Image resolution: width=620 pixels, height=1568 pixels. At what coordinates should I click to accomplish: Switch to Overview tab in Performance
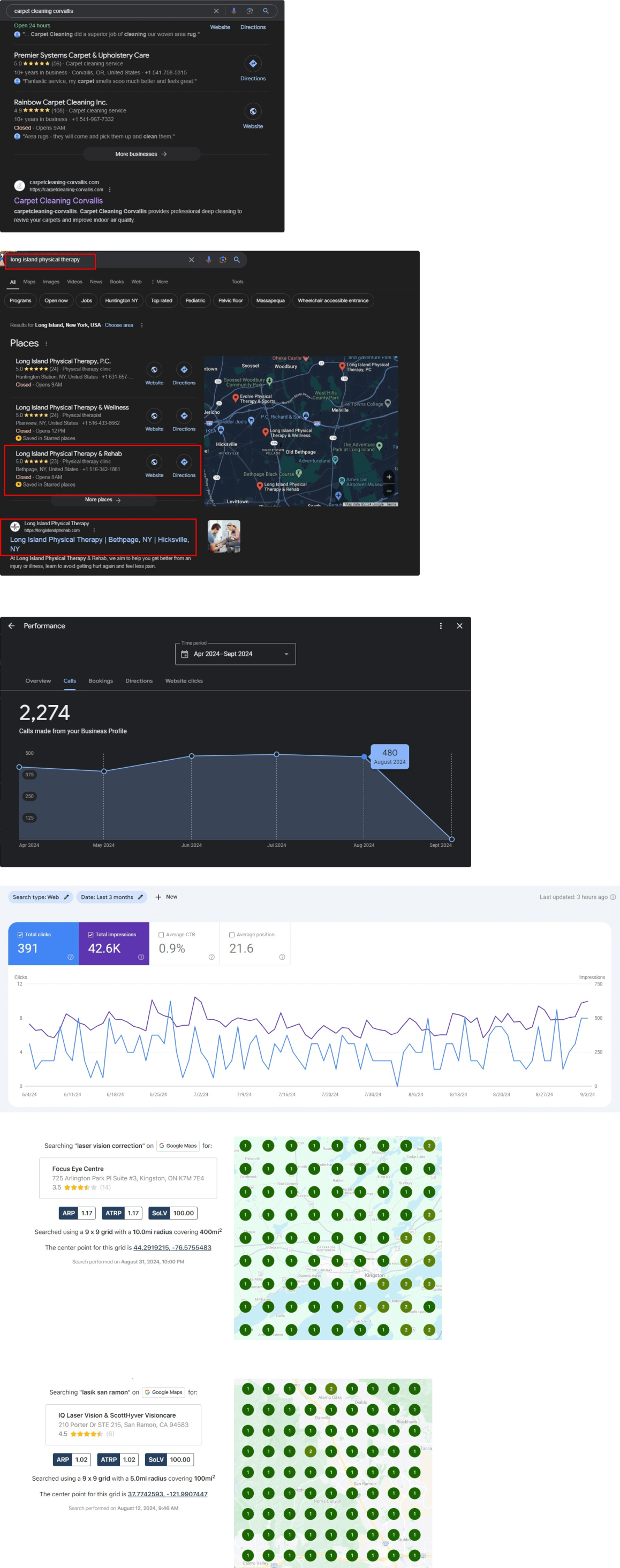pos(39,681)
